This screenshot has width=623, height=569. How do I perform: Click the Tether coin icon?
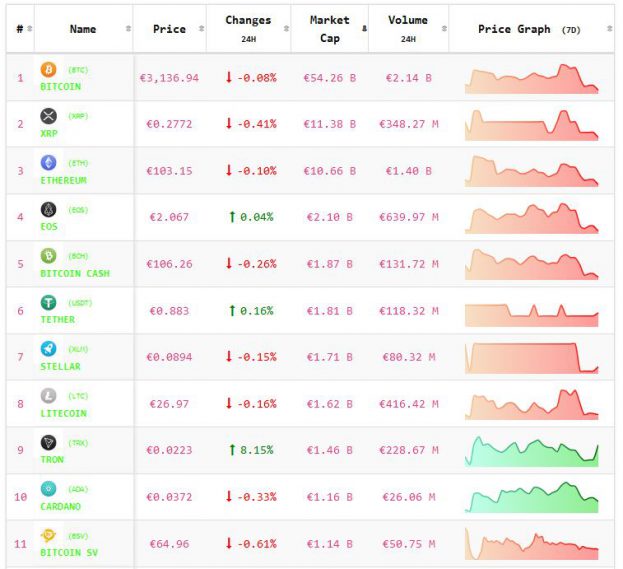(48, 302)
